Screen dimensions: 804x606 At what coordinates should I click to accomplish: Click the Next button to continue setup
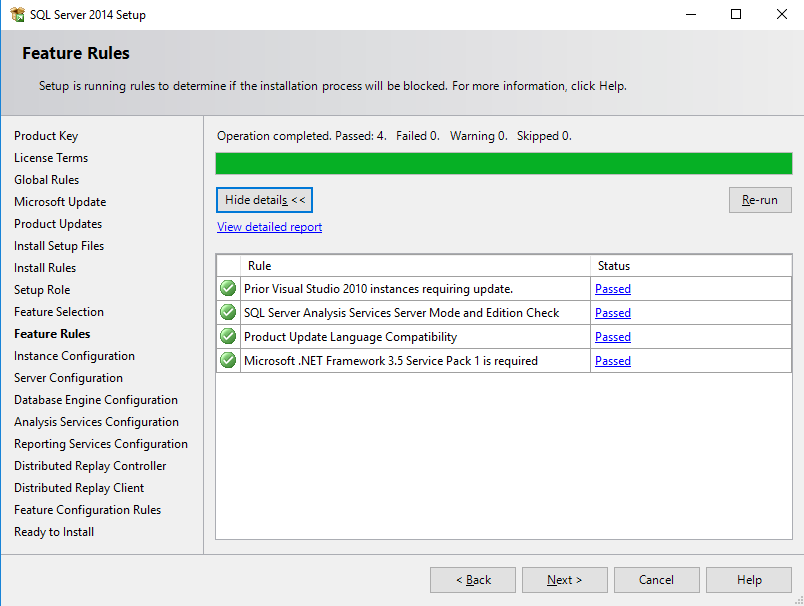click(564, 579)
